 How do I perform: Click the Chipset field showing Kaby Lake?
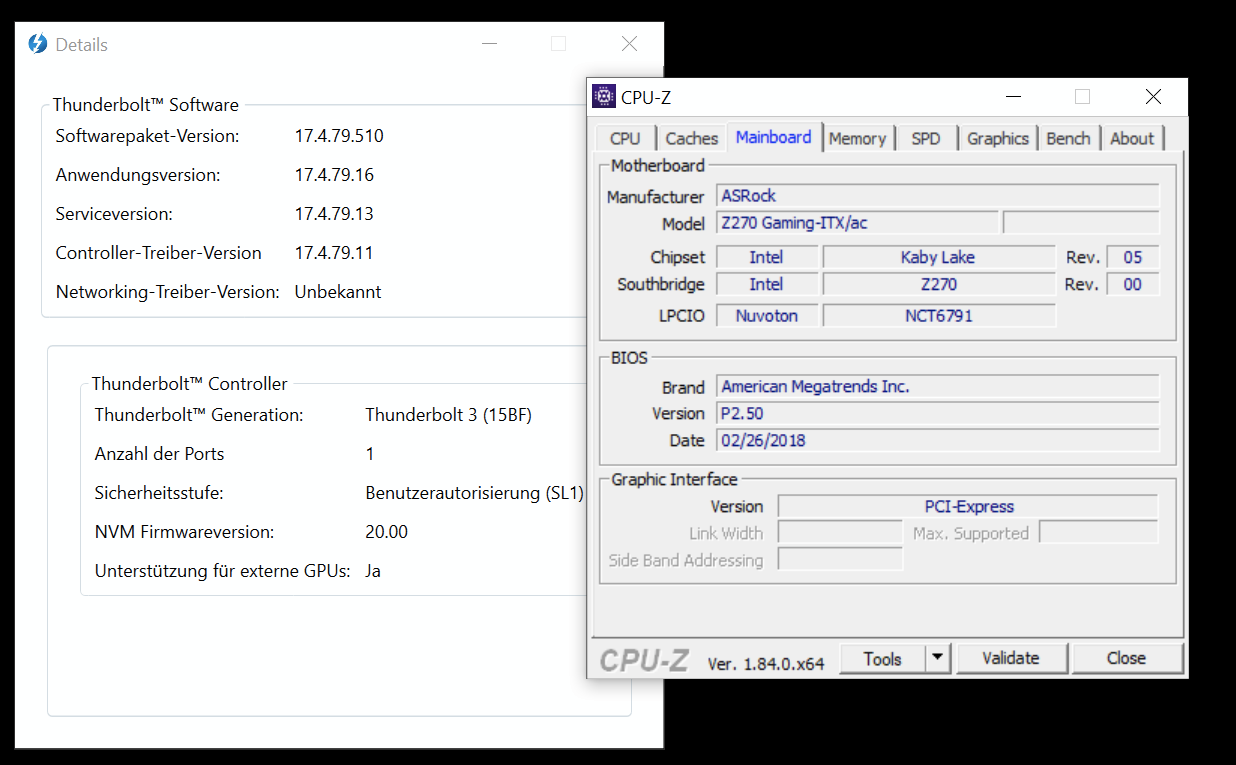pyautogui.click(x=938, y=257)
